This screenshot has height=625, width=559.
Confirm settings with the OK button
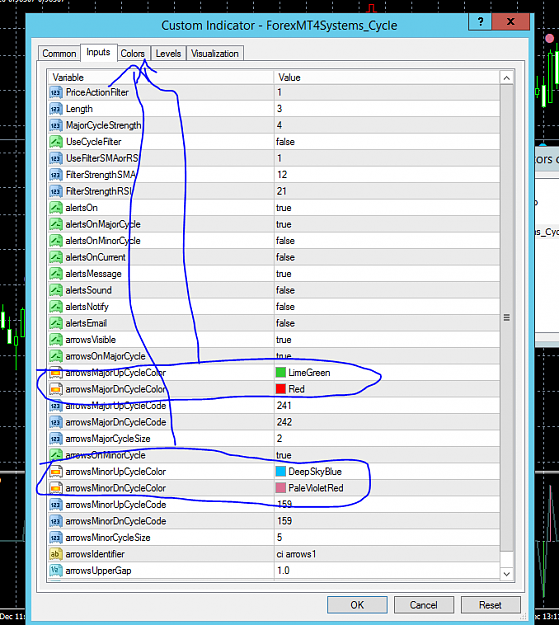(357, 605)
